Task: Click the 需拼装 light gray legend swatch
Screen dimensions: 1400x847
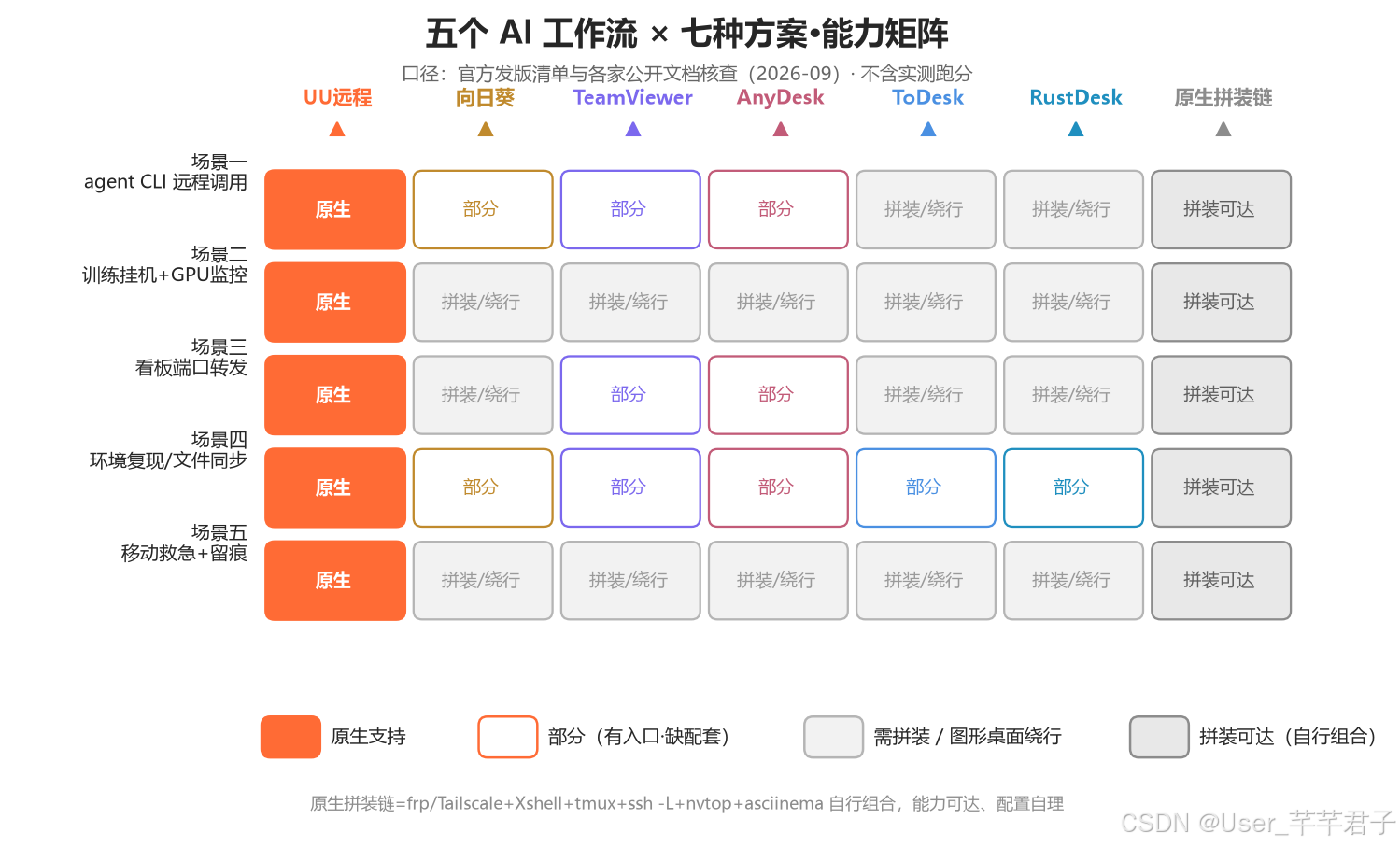Action: click(x=833, y=737)
